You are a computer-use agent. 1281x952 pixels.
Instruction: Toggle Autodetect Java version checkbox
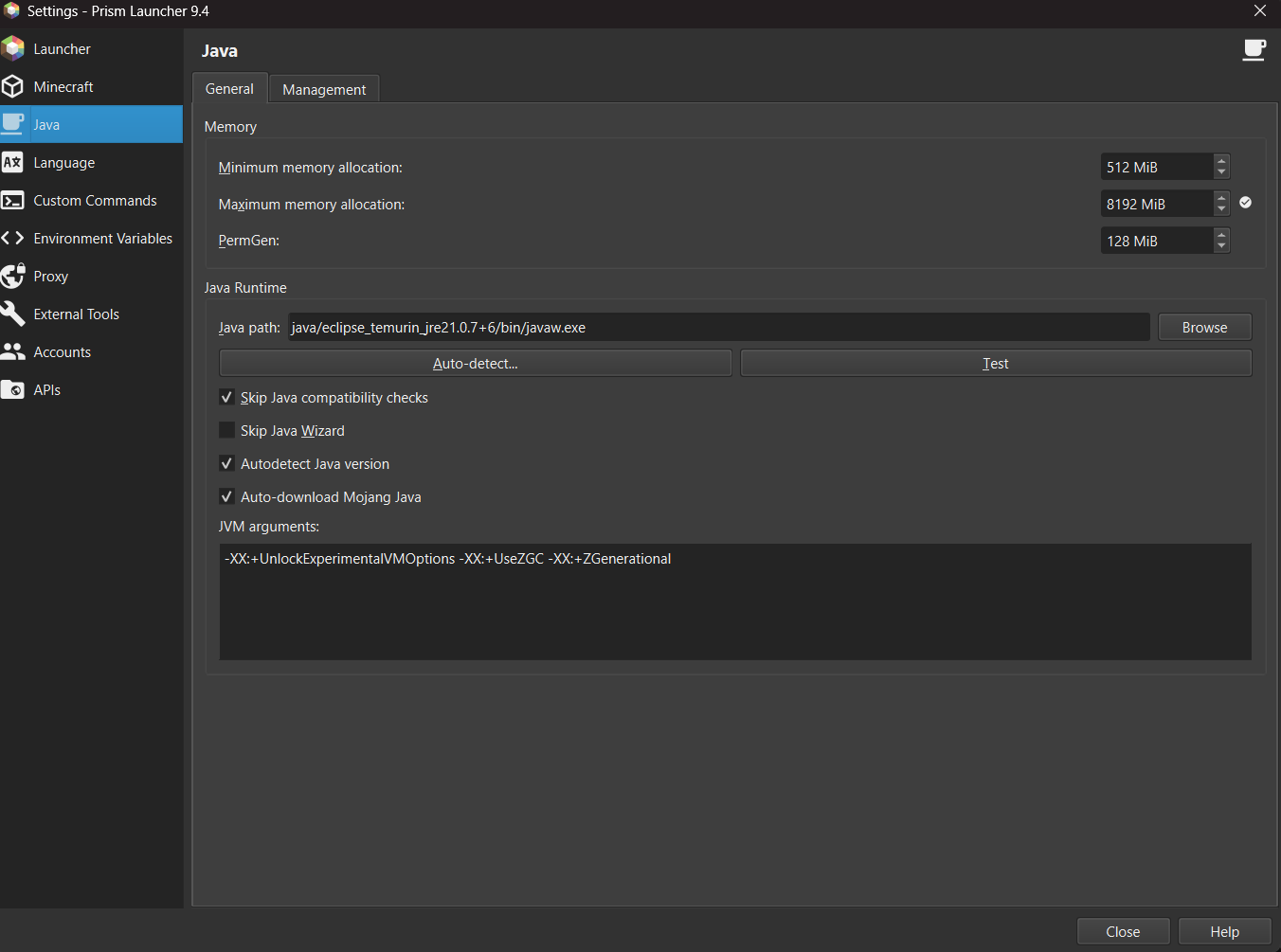(x=226, y=464)
